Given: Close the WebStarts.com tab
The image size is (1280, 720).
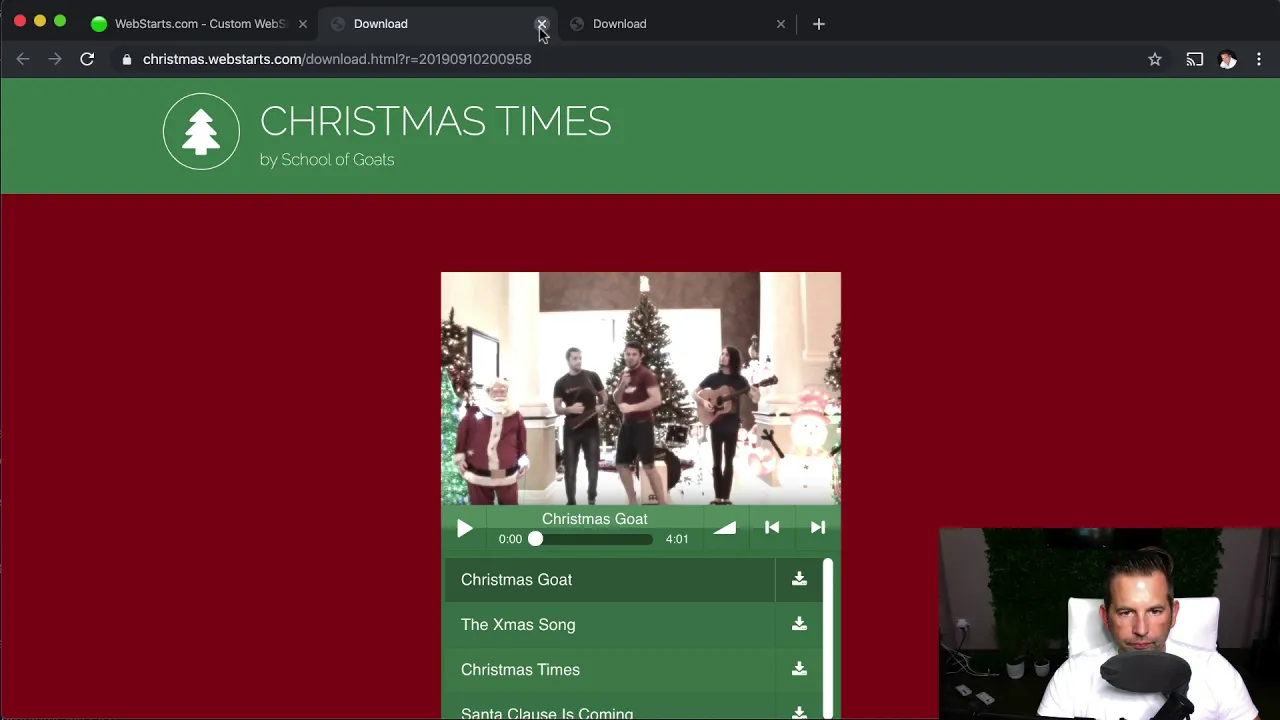Looking at the screenshot, I should click(x=303, y=24).
